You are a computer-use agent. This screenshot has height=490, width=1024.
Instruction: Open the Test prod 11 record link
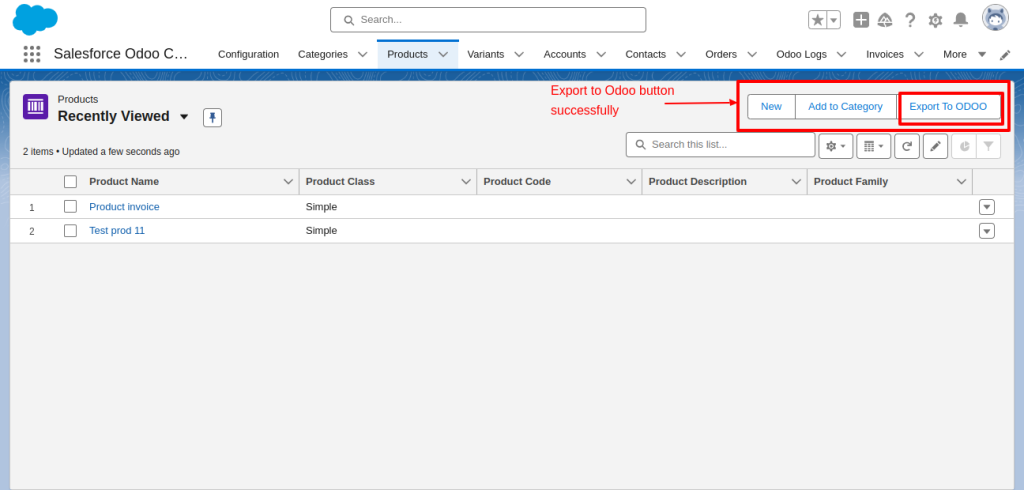coord(117,231)
